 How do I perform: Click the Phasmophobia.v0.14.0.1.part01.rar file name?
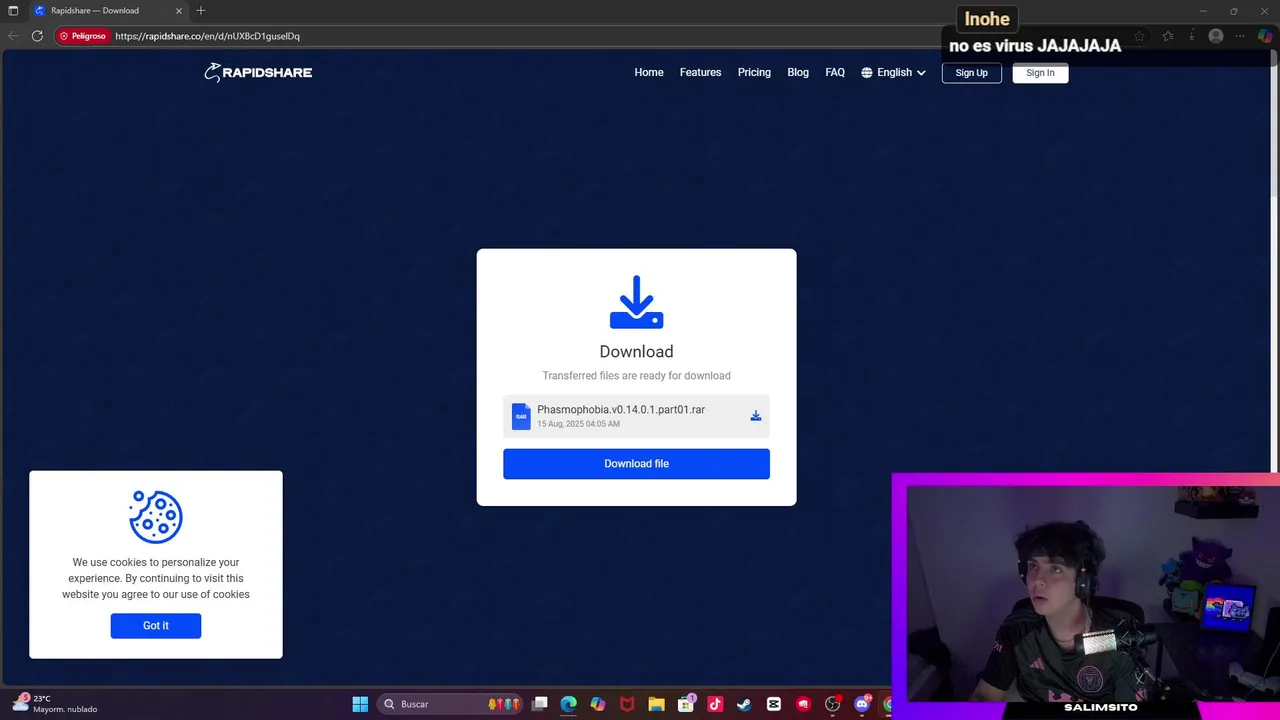[x=621, y=410]
